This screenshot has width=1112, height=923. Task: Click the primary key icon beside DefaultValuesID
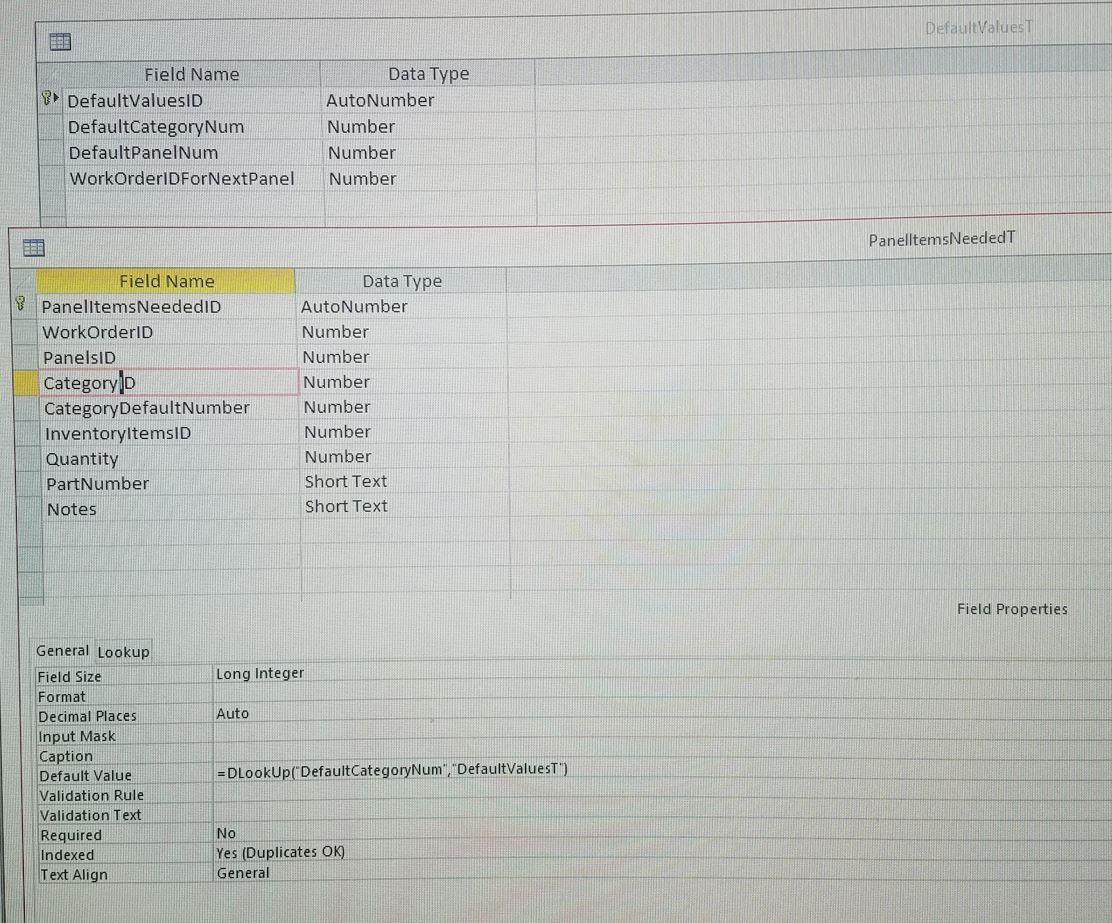(49, 98)
